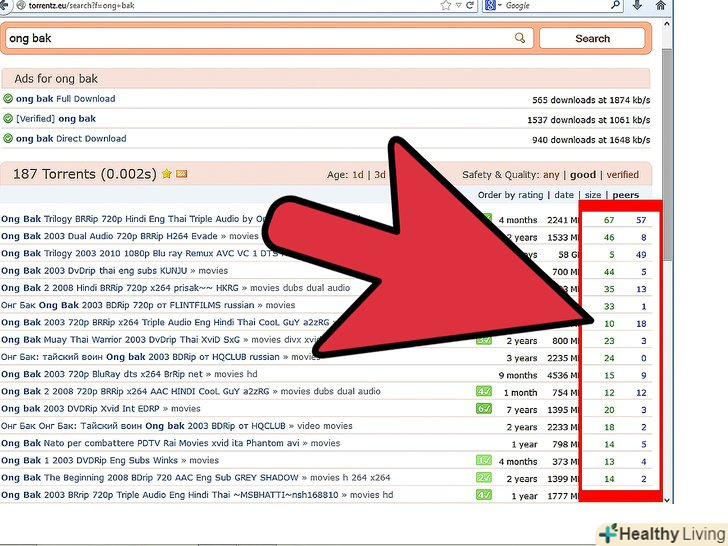The image size is (728, 546).
Task: Click the orange feed icon next to 187 Torrents
Action: point(182,174)
